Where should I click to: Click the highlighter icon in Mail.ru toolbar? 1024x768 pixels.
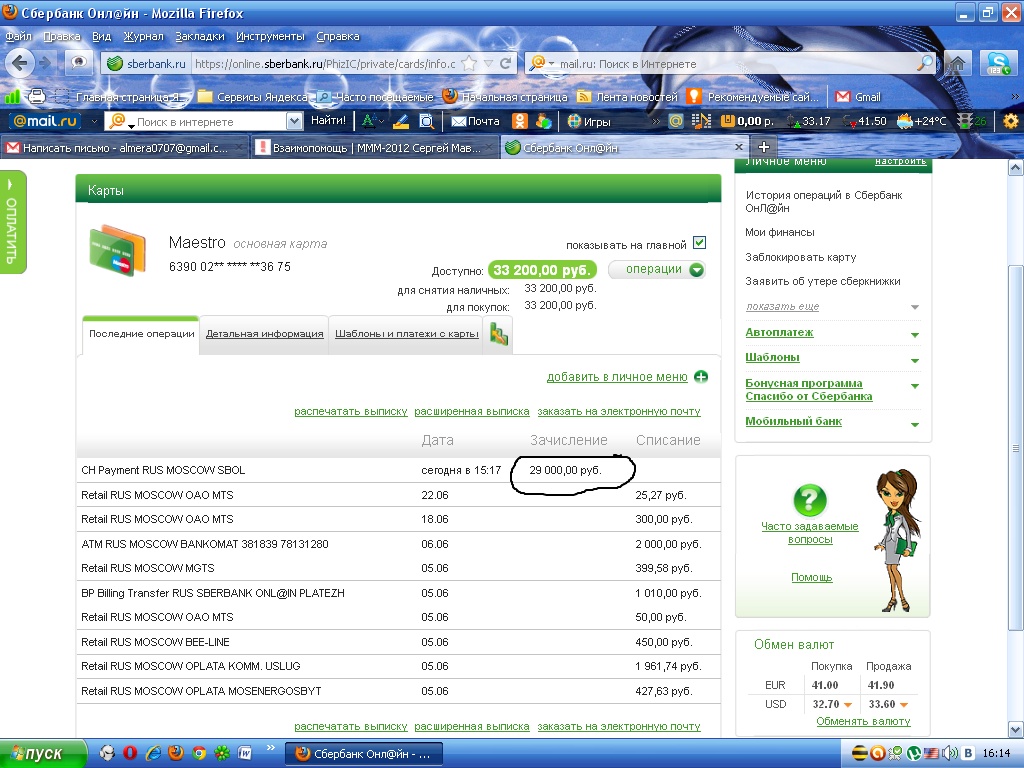click(401, 121)
